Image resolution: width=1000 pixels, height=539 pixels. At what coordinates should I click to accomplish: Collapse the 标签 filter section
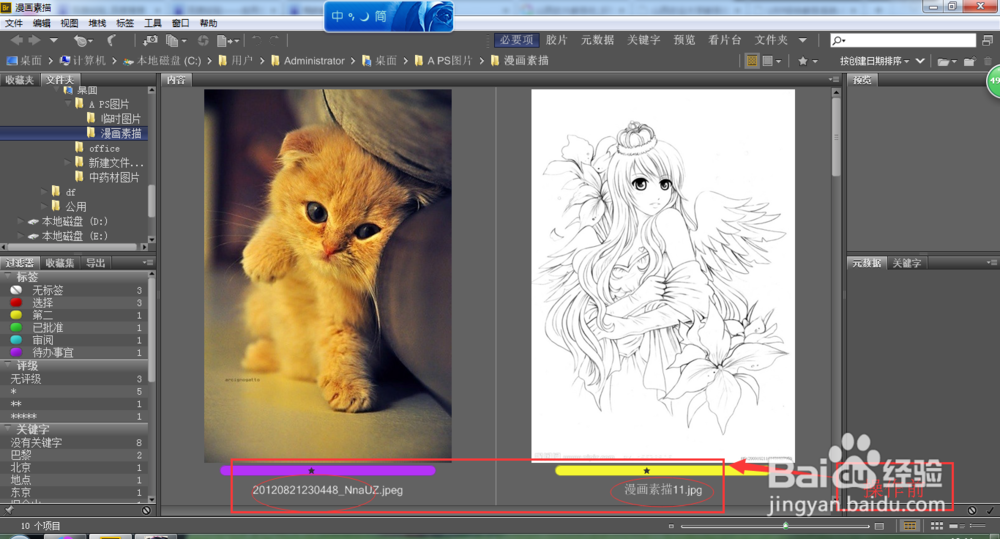click(x=8, y=276)
